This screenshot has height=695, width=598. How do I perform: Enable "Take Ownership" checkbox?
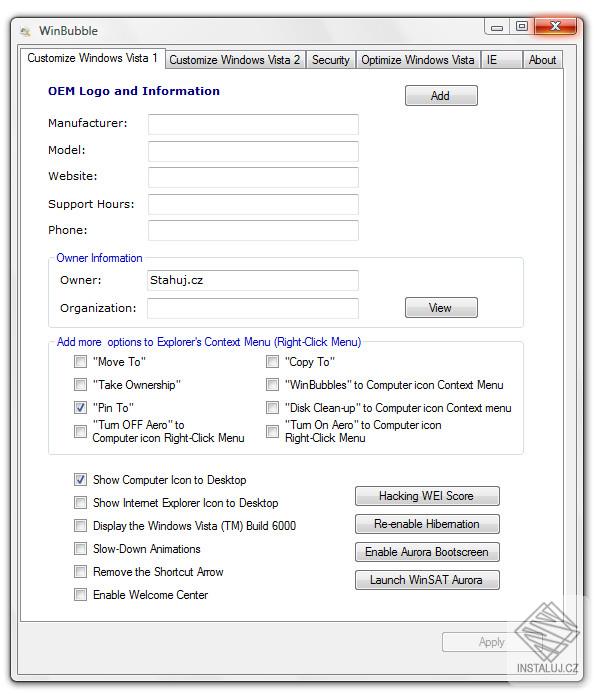click(x=80, y=384)
